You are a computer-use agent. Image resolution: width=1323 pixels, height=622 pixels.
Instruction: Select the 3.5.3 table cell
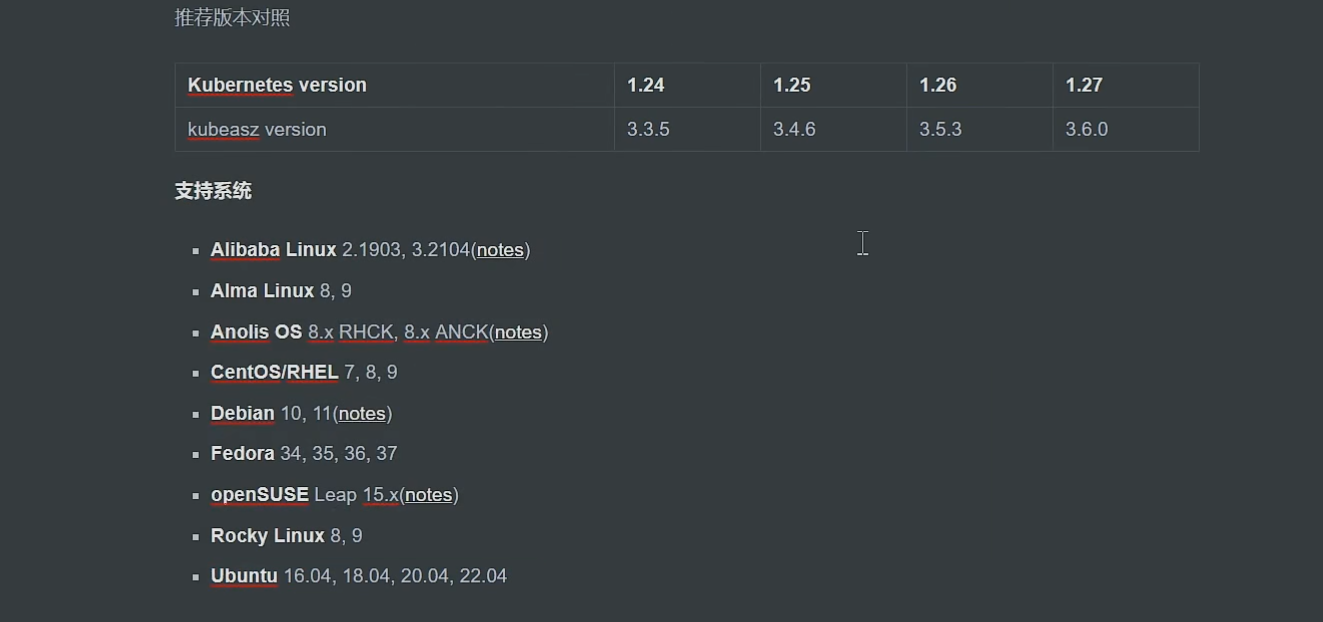pyautogui.click(x=941, y=129)
